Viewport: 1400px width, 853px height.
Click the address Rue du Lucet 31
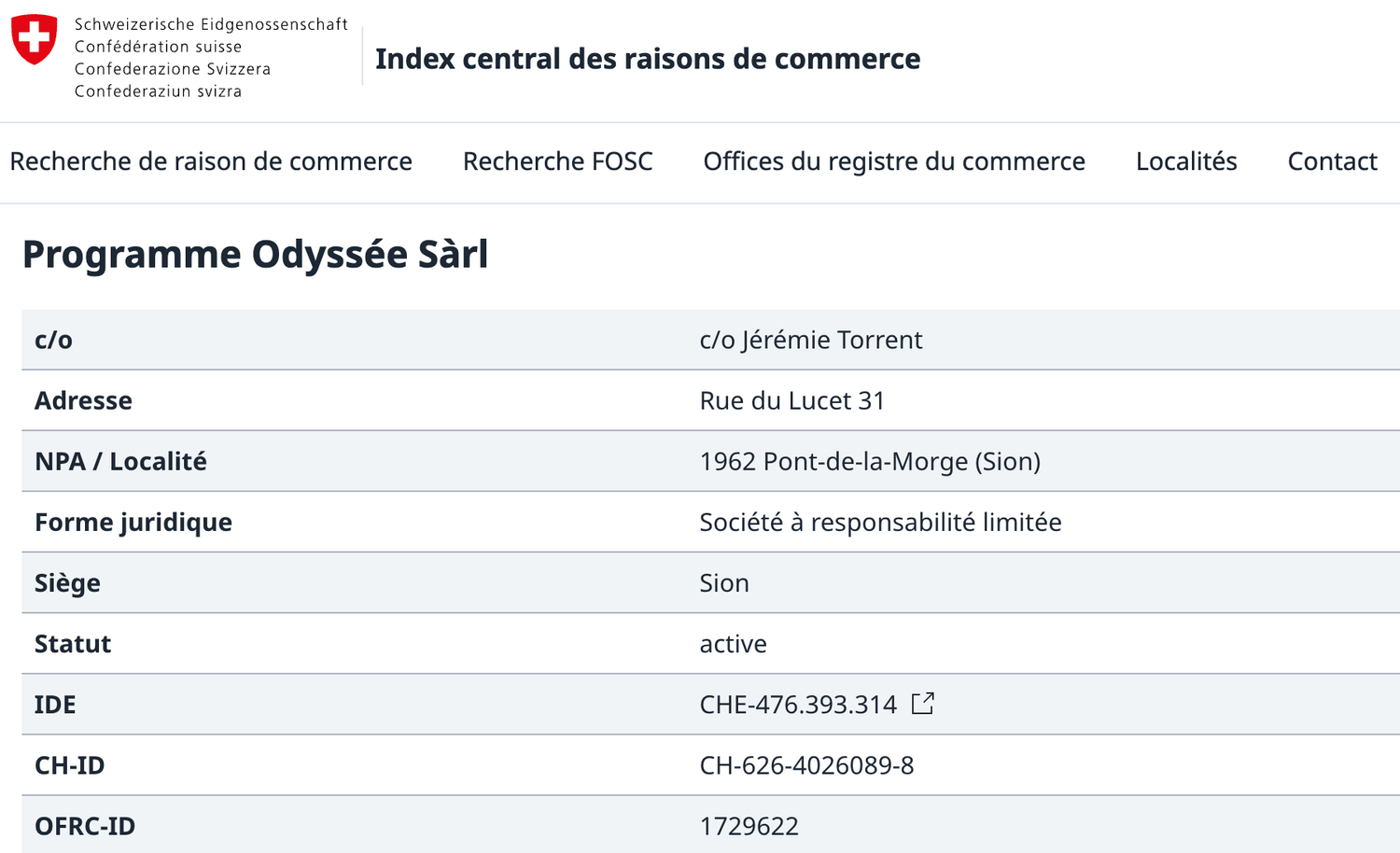pyautogui.click(x=791, y=400)
